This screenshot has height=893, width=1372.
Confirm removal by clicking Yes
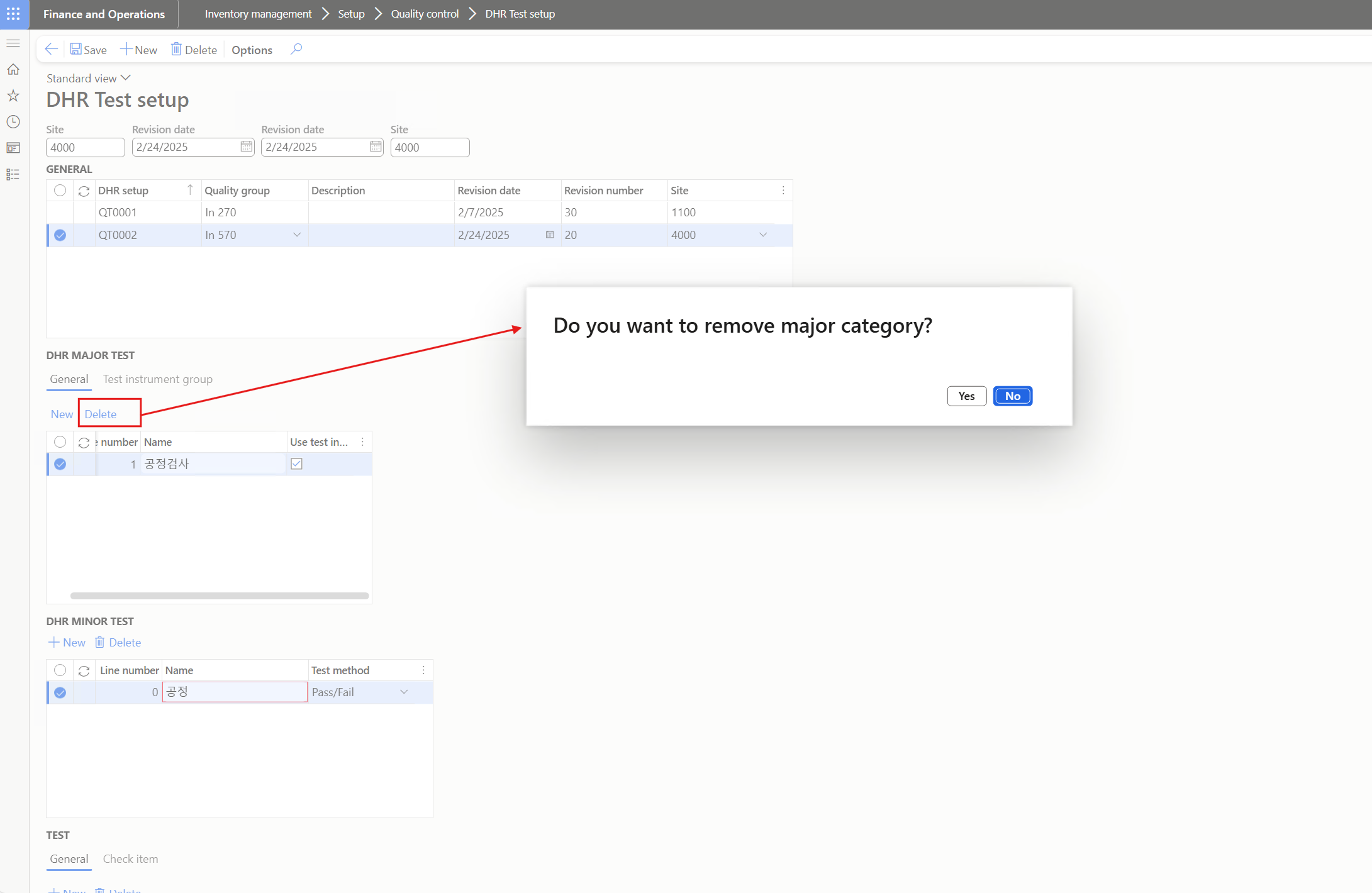point(966,396)
